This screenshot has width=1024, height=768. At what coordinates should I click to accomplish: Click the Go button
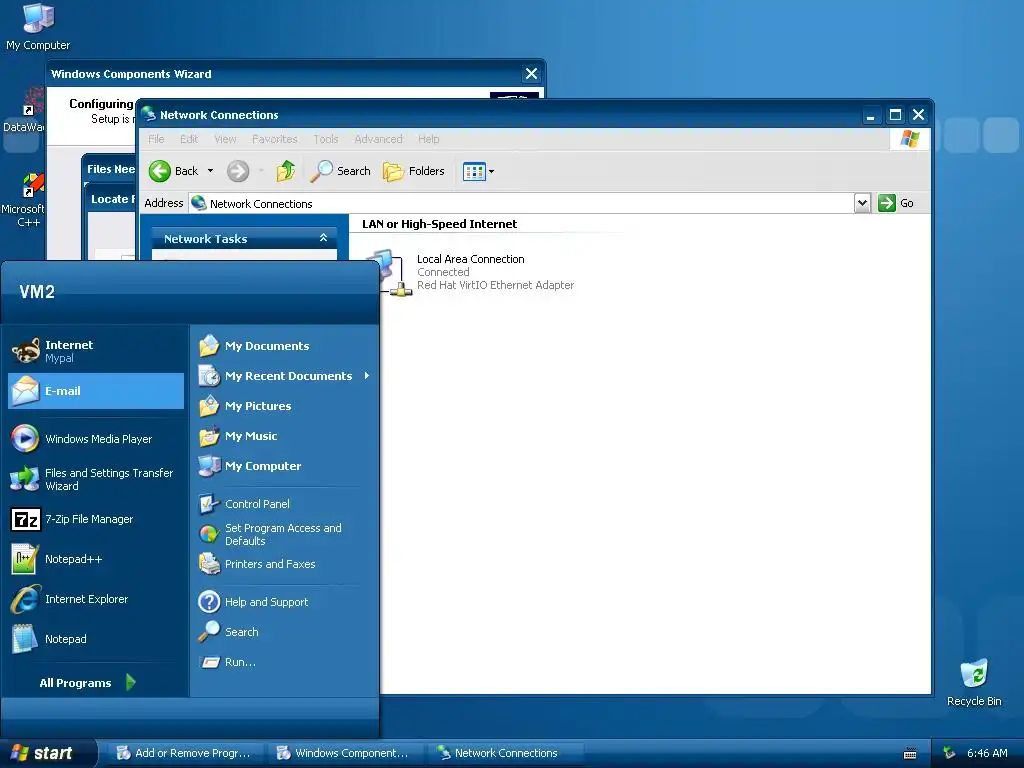(896, 203)
